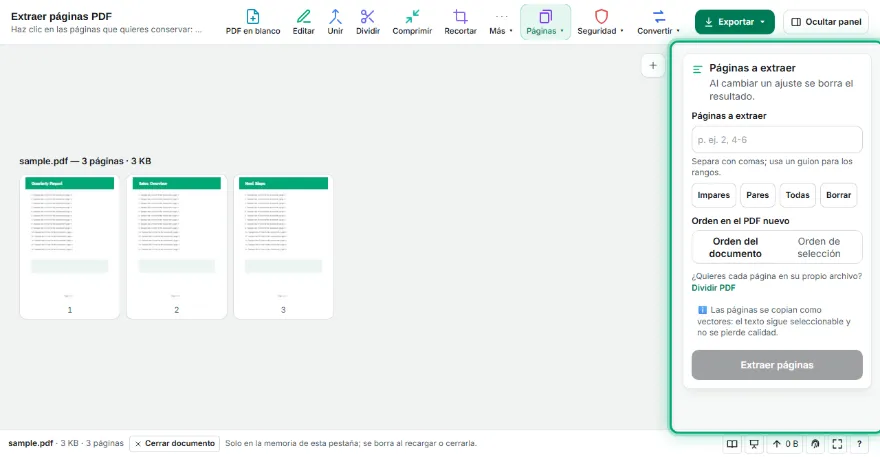Click Cerrar documento button
Viewport: 880px width, 457px height.
(x=175, y=444)
